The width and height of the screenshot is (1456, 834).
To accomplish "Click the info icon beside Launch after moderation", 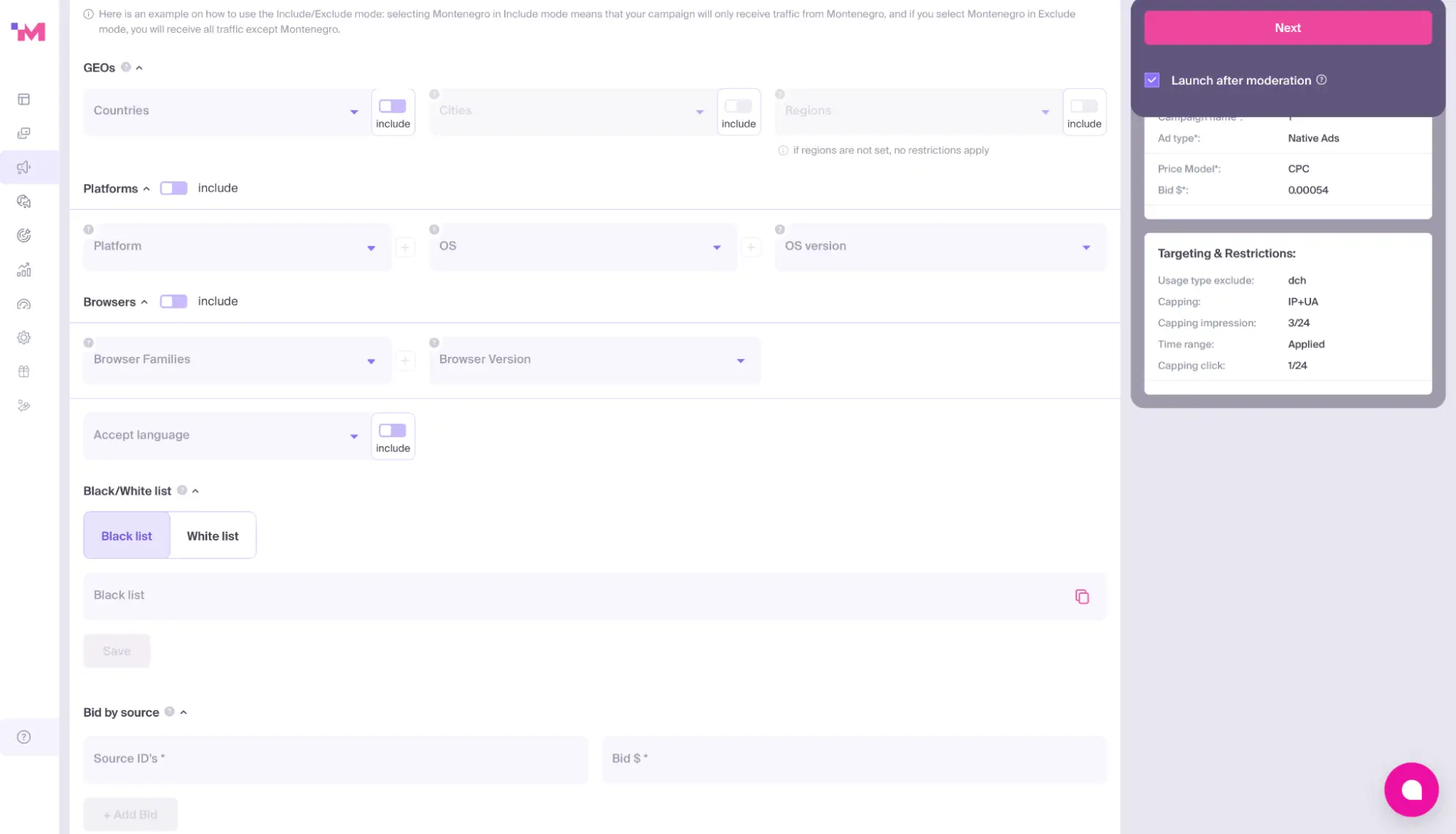I will (x=1321, y=80).
